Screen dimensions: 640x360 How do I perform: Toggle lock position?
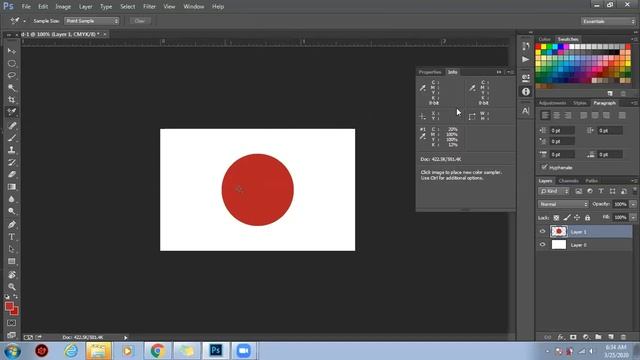point(577,218)
